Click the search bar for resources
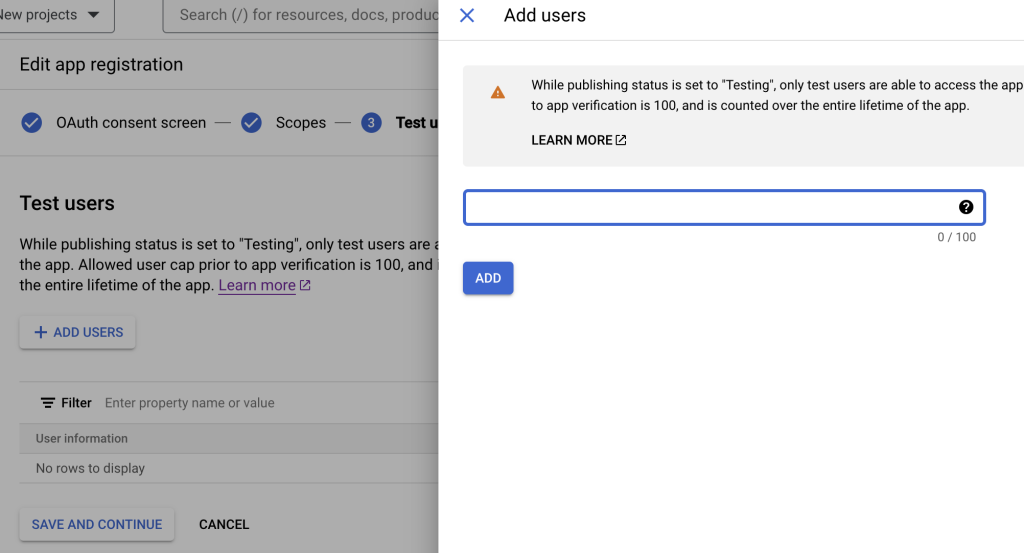 click(x=300, y=15)
